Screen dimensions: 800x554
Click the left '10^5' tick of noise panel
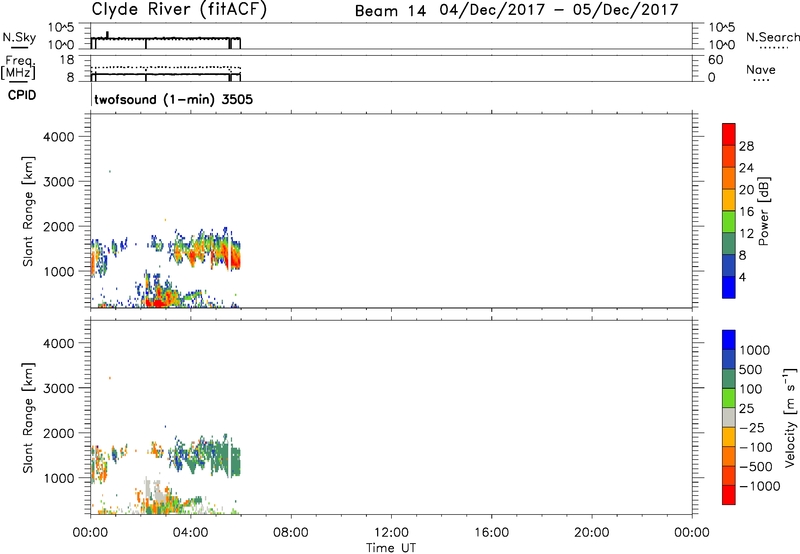click(61, 27)
